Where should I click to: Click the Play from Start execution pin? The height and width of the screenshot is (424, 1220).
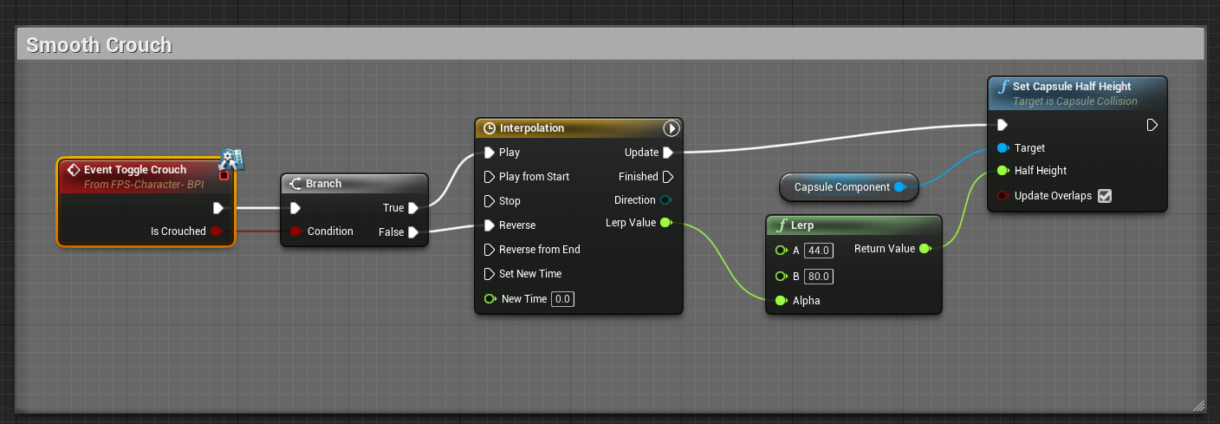489,177
